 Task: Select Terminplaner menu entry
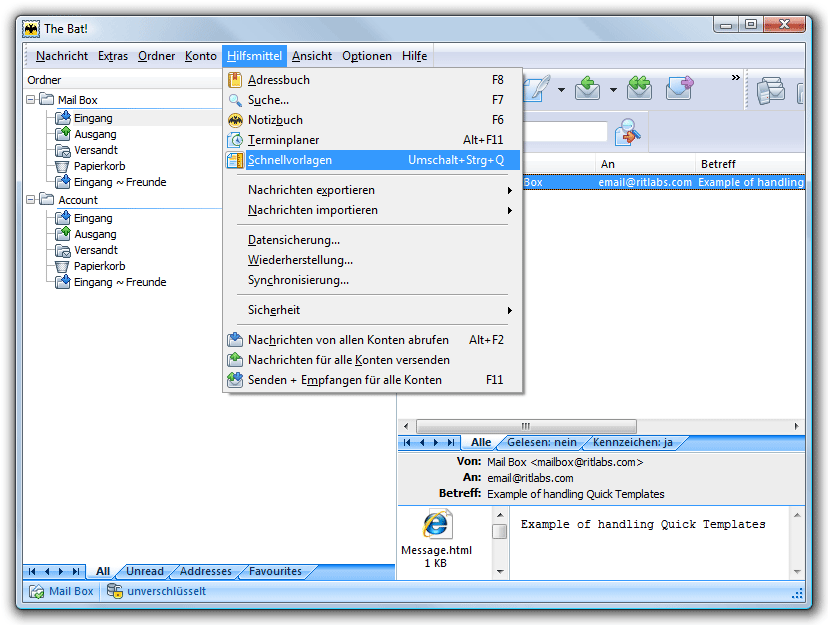373,140
